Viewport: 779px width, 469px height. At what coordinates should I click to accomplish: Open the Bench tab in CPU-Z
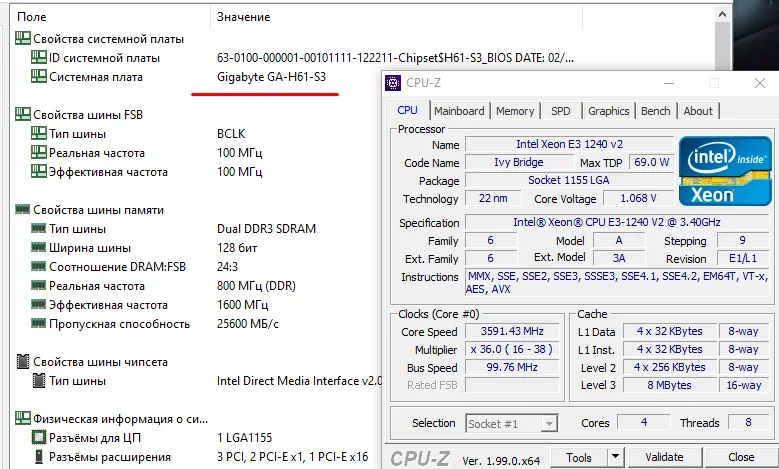pyautogui.click(x=655, y=111)
